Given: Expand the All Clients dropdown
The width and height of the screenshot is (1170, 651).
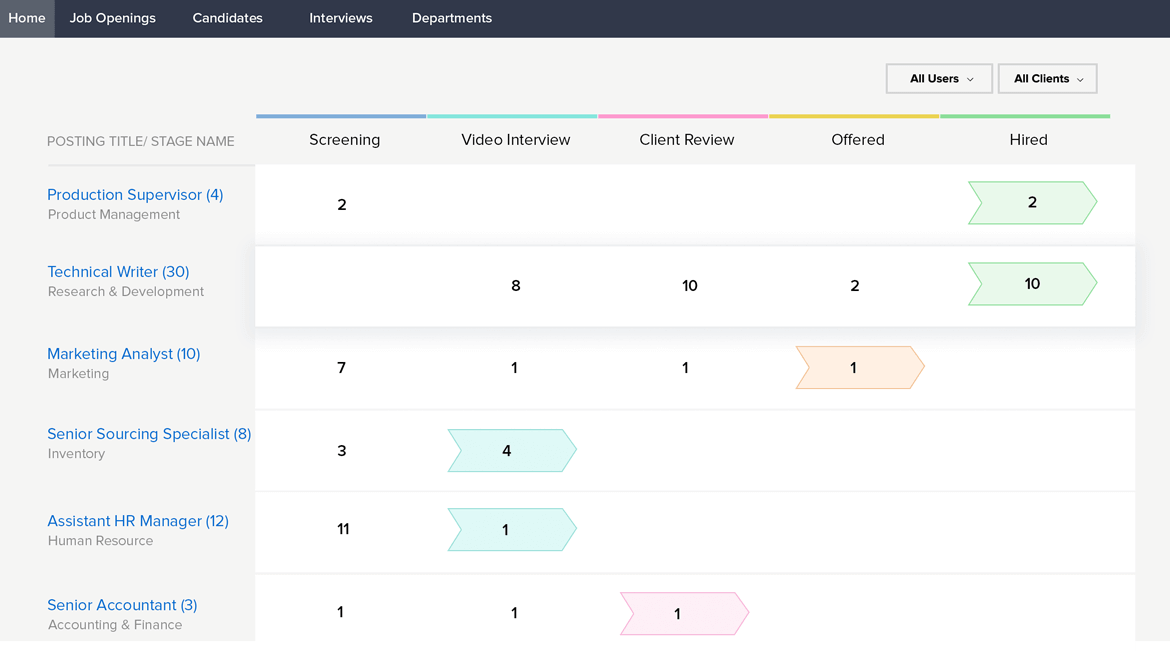Looking at the screenshot, I should pyautogui.click(x=1048, y=78).
